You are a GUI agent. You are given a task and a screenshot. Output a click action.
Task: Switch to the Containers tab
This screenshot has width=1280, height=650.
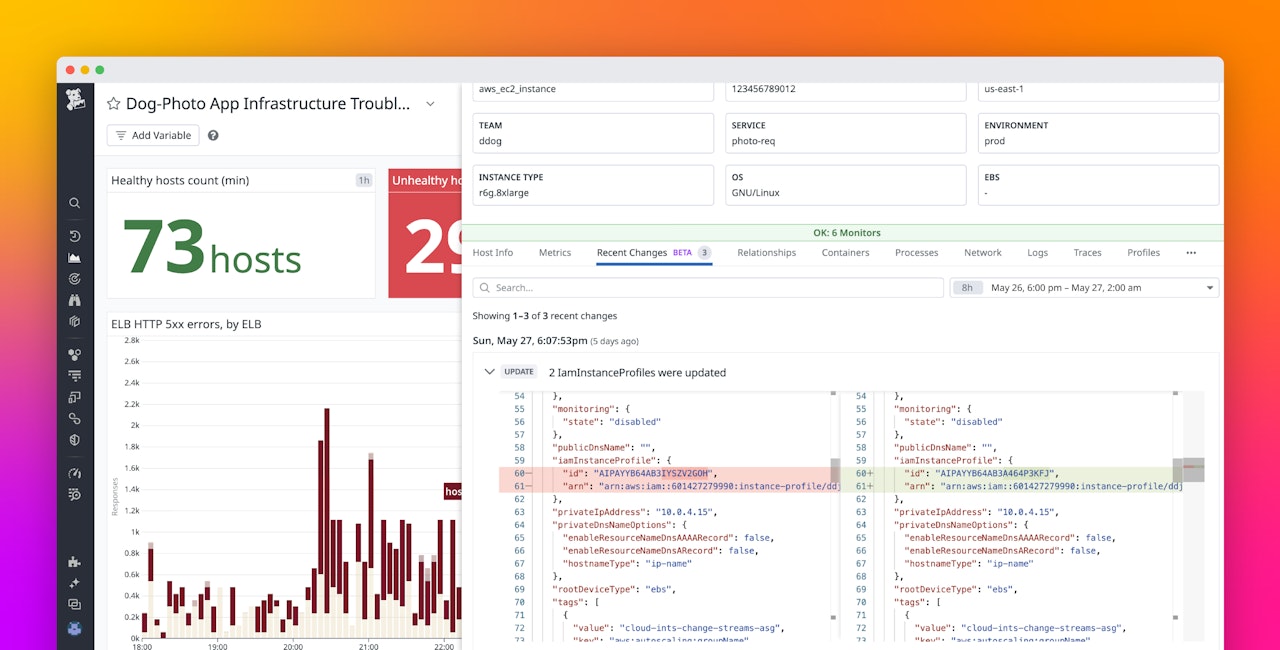845,252
